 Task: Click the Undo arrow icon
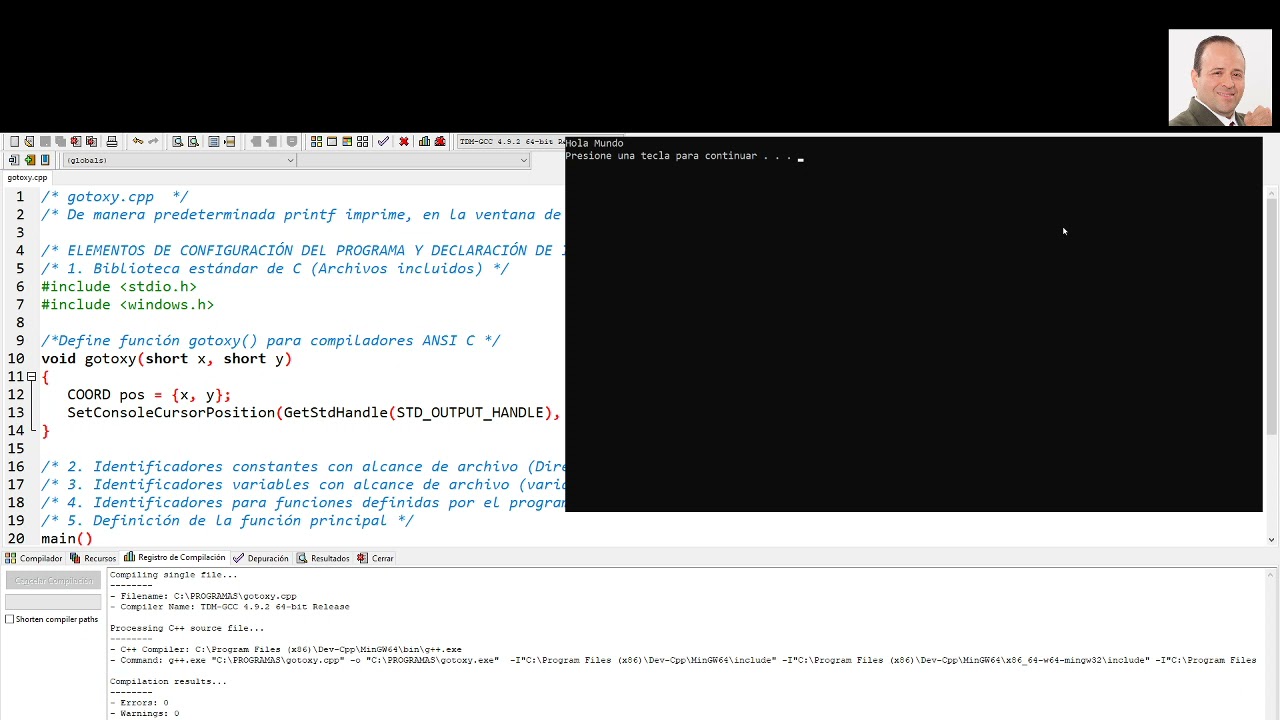click(138, 141)
